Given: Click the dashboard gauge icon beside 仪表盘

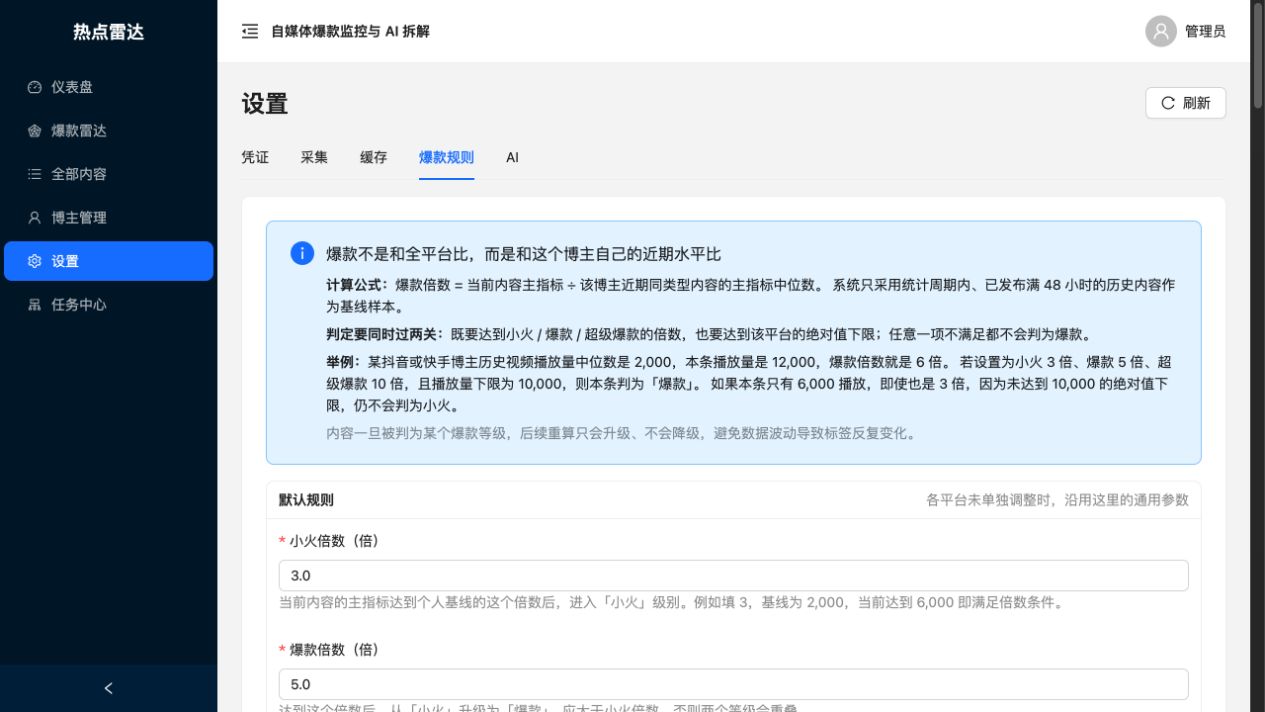Looking at the screenshot, I should click(x=35, y=87).
